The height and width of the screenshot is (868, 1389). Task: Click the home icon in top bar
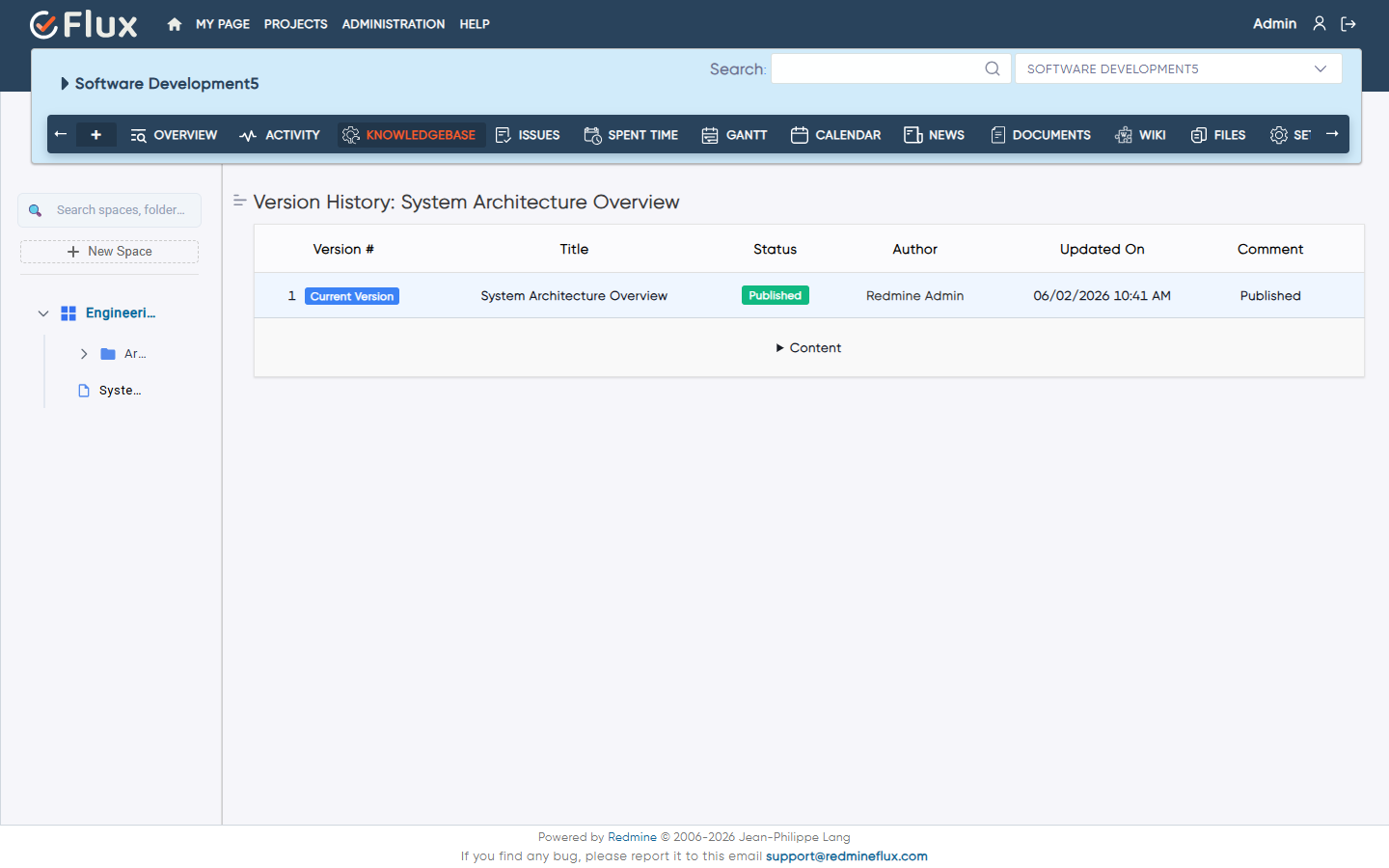[x=175, y=24]
